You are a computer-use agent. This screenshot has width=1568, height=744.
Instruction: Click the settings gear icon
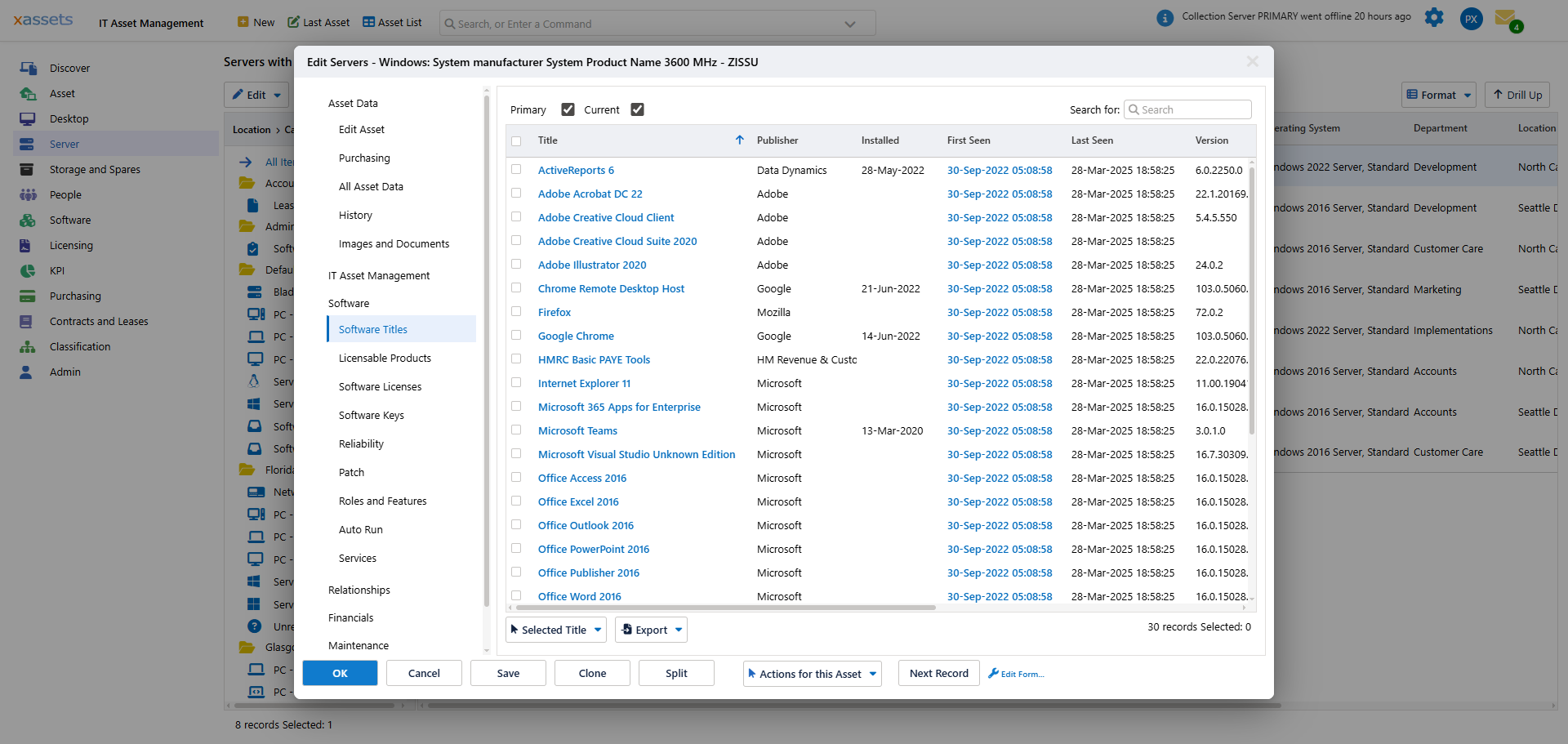coord(1434,17)
